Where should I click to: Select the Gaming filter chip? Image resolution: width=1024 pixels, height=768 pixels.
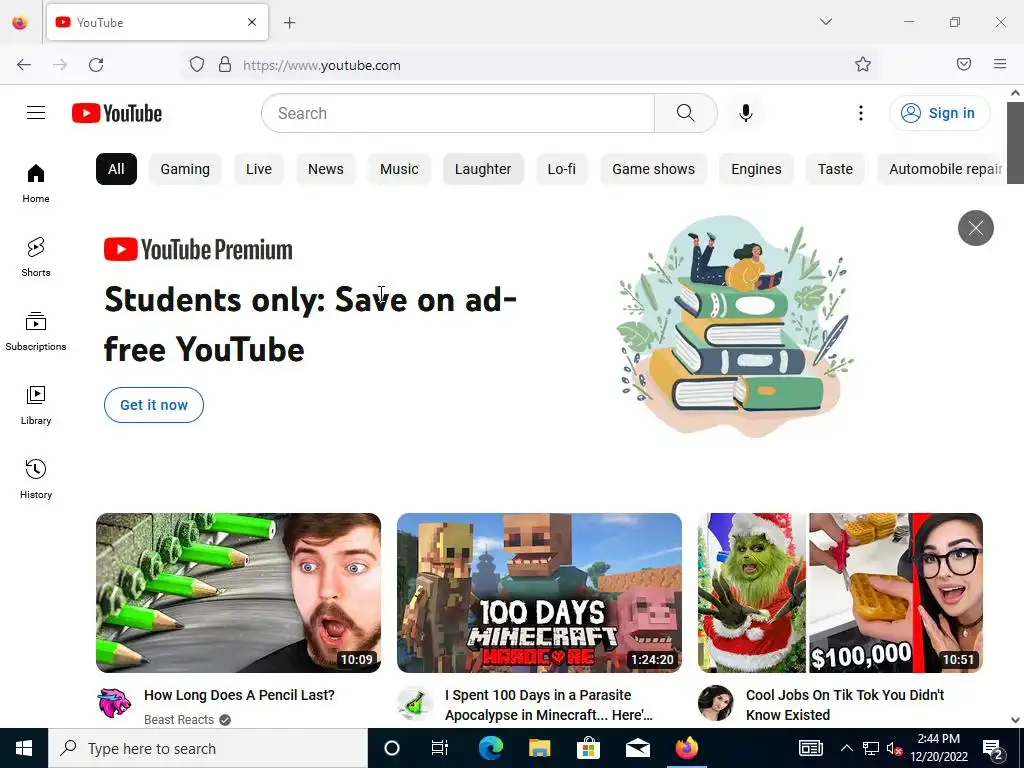click(x=185, y=169)
